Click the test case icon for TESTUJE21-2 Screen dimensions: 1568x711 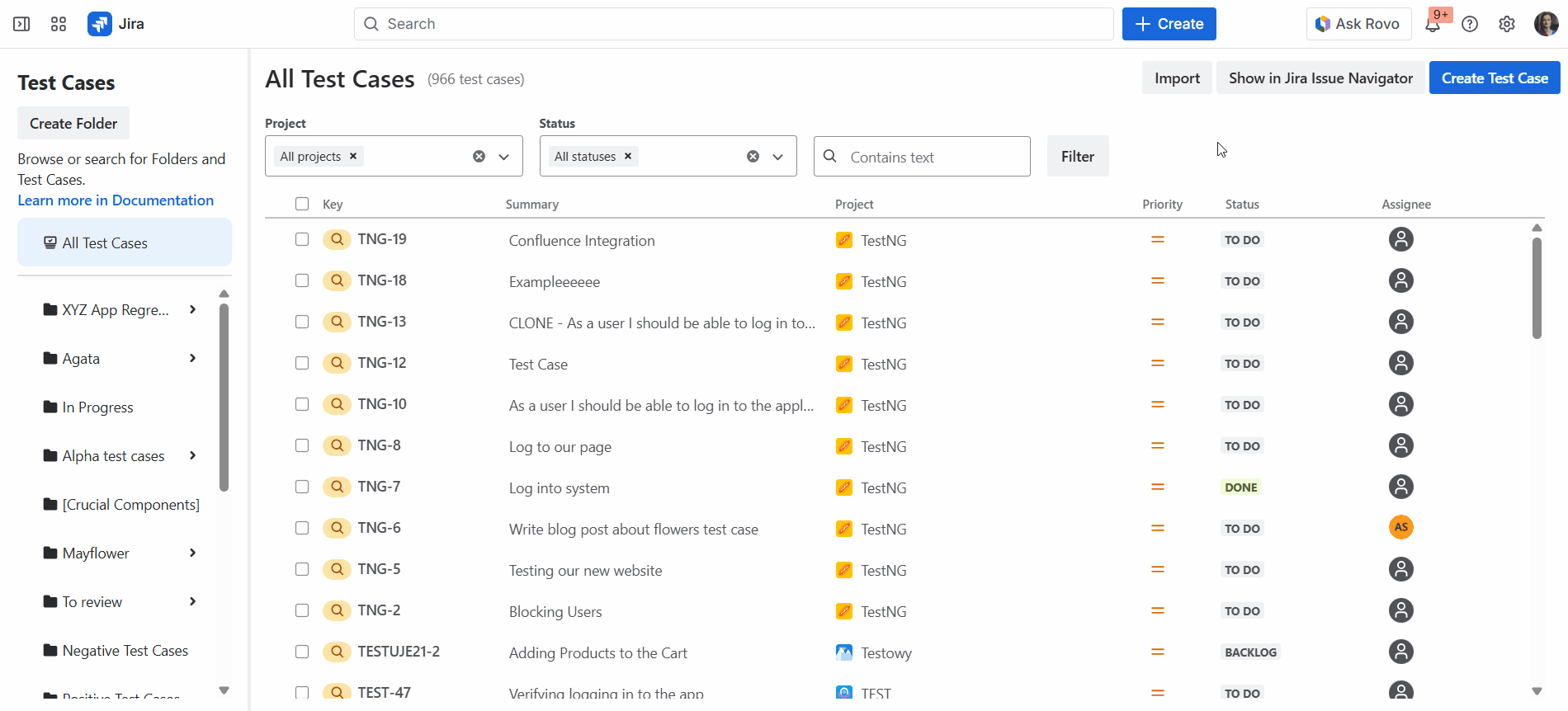click(x=337, y=652)
